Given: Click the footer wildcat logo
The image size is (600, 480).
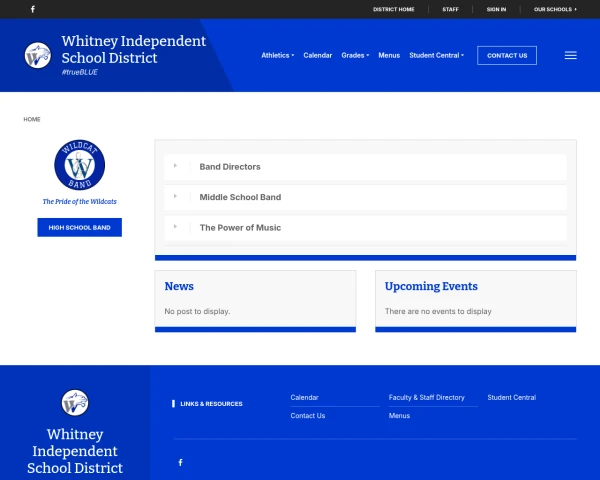Looking at the screenshot, I should click(75, 403).
